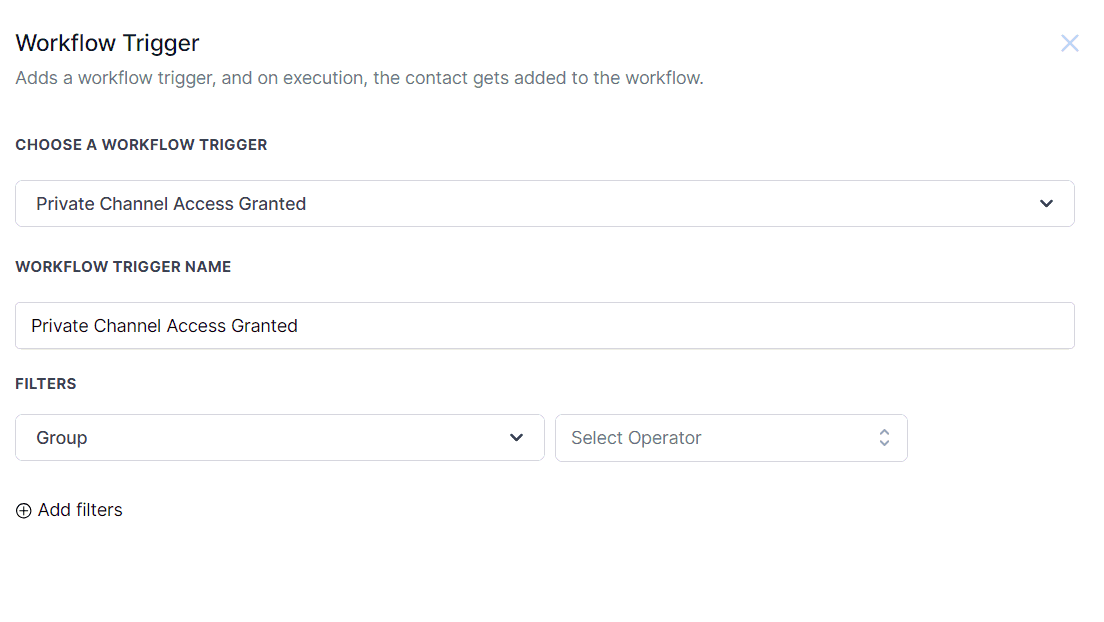Image resolution: width=1104 pixels, height=622 pixels.
Task: Click the FILTERS section label
Action: 46,384
